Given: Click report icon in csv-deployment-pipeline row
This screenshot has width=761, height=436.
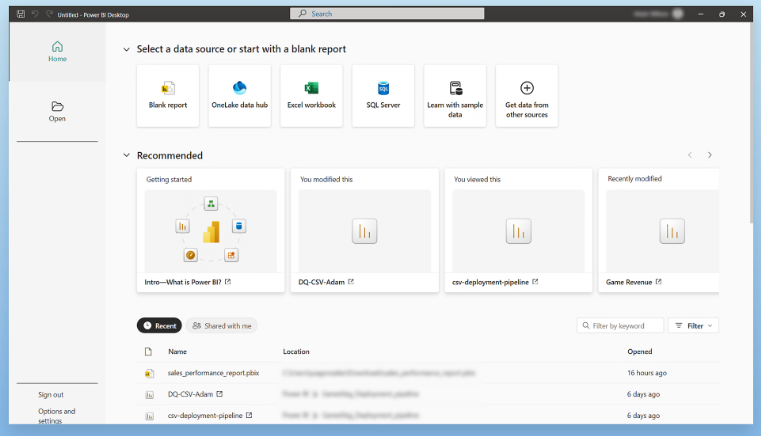Looking at the screenshot, I should pyautogui.click(x=149, y=416).
